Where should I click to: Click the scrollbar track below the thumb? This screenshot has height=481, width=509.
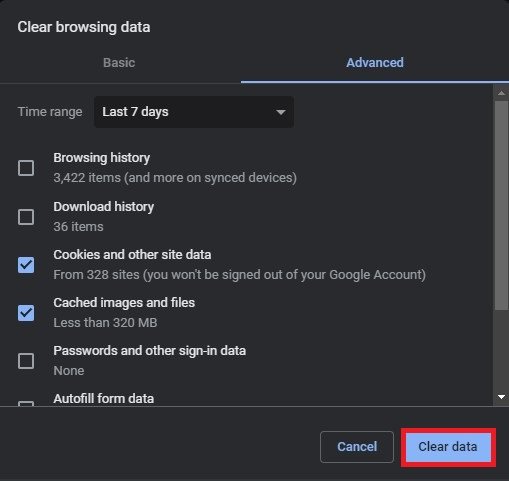coord(501,350)
